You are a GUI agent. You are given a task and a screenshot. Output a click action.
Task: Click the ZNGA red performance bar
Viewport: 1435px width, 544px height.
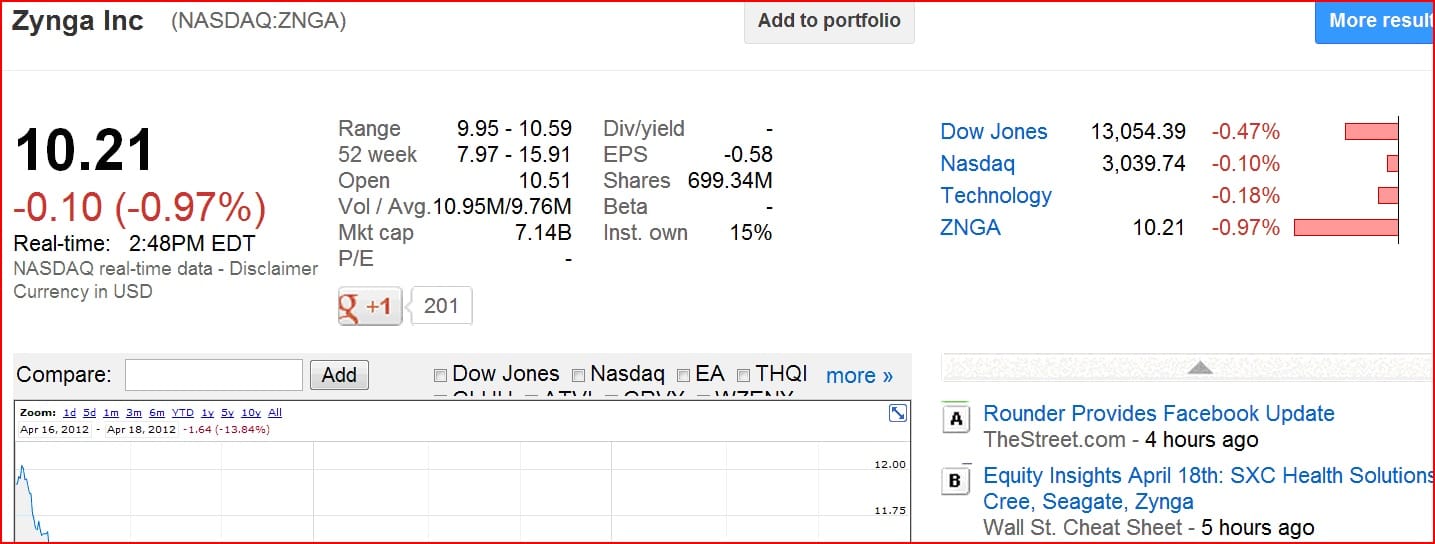1345,228
